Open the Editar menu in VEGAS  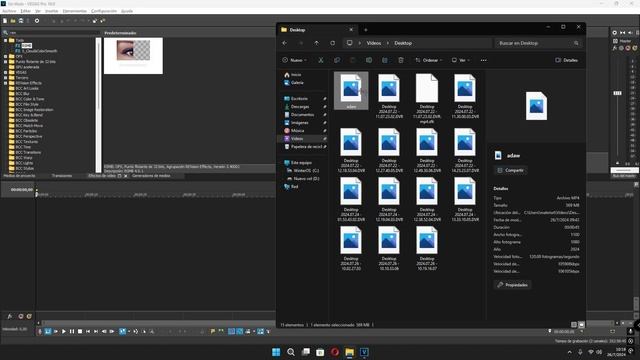point(25,11)
